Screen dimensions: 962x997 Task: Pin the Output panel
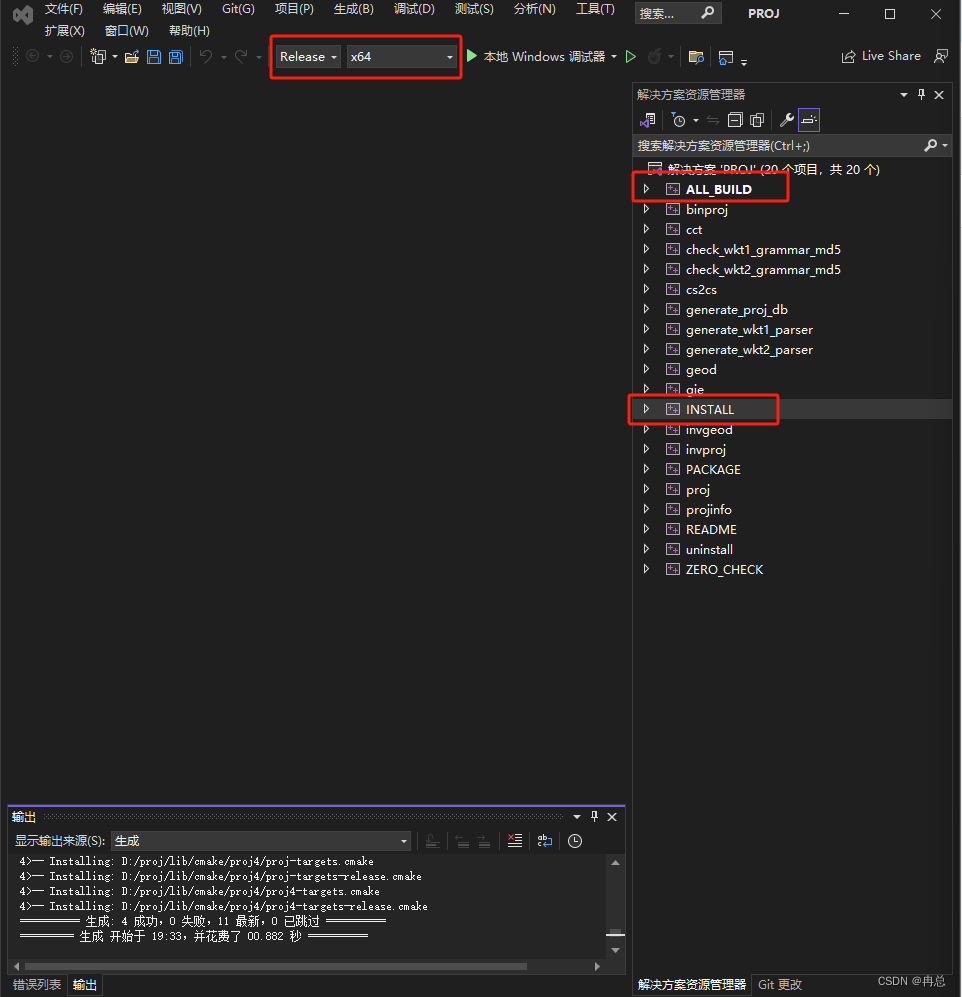[x=594, y=816]
